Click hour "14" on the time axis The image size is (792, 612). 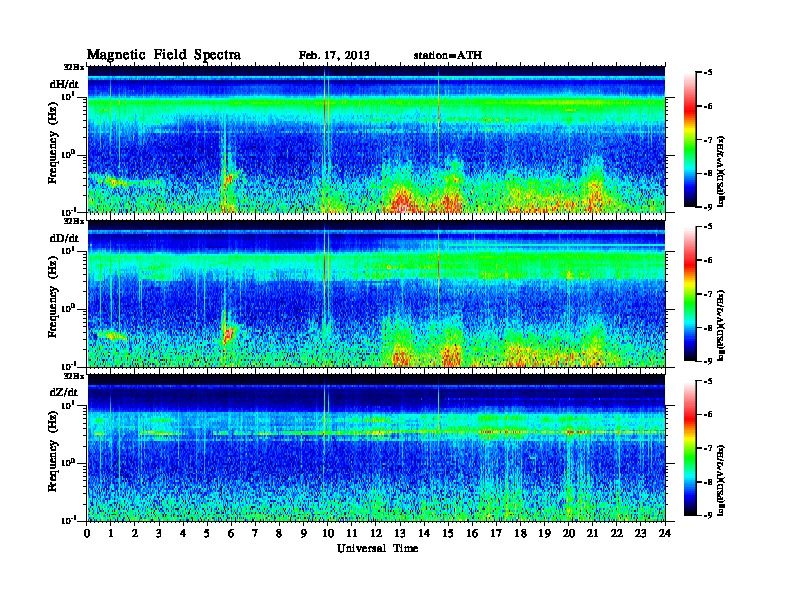click(x=424, y=533)
